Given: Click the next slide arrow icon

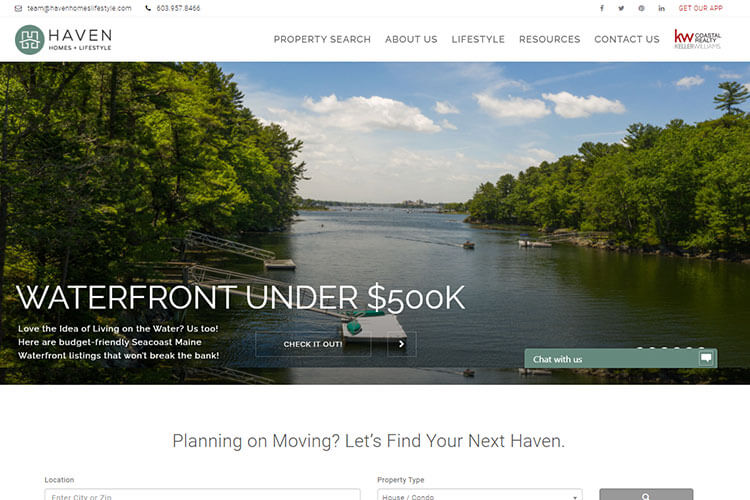Looking at the screenshot, I should (x=401, y=344).
